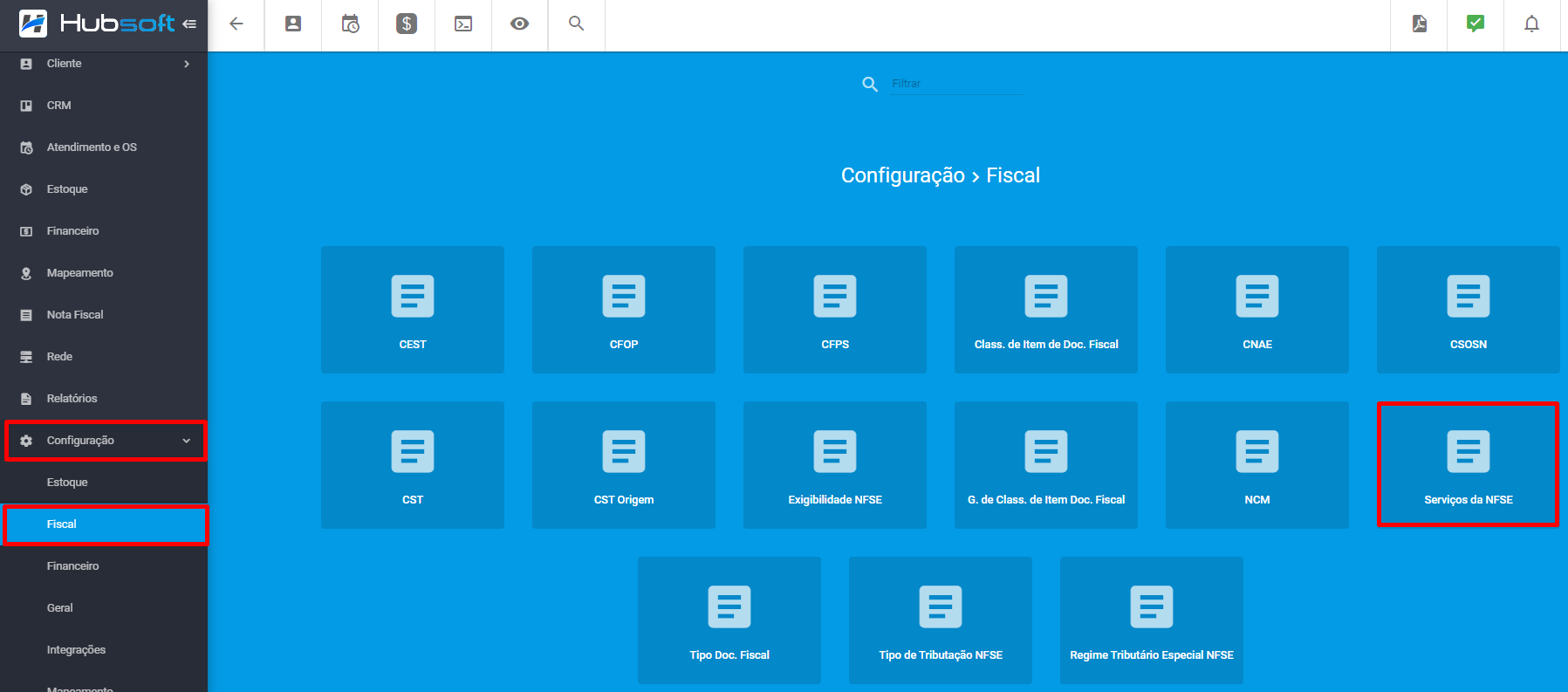Click the Financeiro money icon in sidebar
The height and width of the screenshot is (692, 1568).
pos(26,231)
